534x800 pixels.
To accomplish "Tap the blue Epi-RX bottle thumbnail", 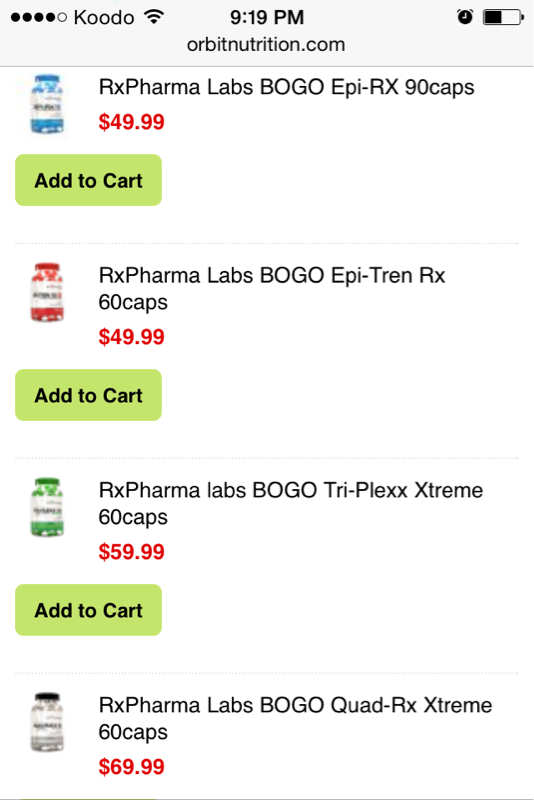I will (47, 105).
